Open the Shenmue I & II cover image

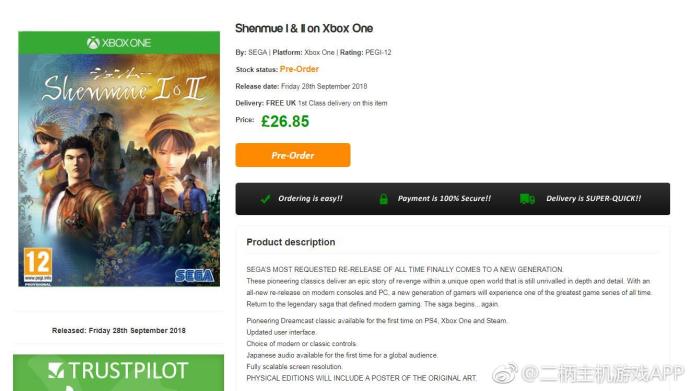[119, 159]
